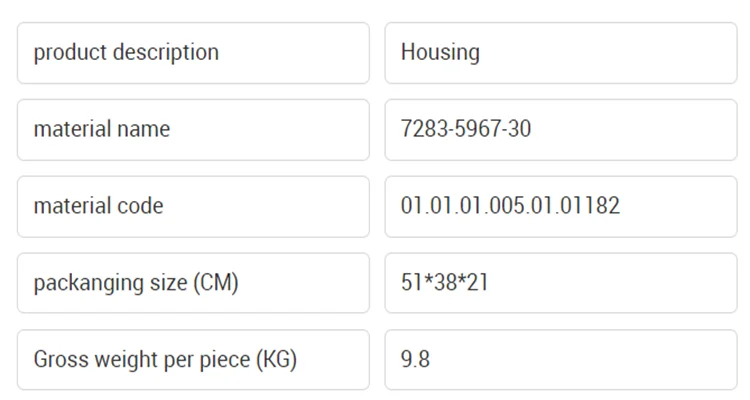Viewport: 750px width, 400px height.
Task: Focus the 51*38*21 dimensions field
Action: 560,283
